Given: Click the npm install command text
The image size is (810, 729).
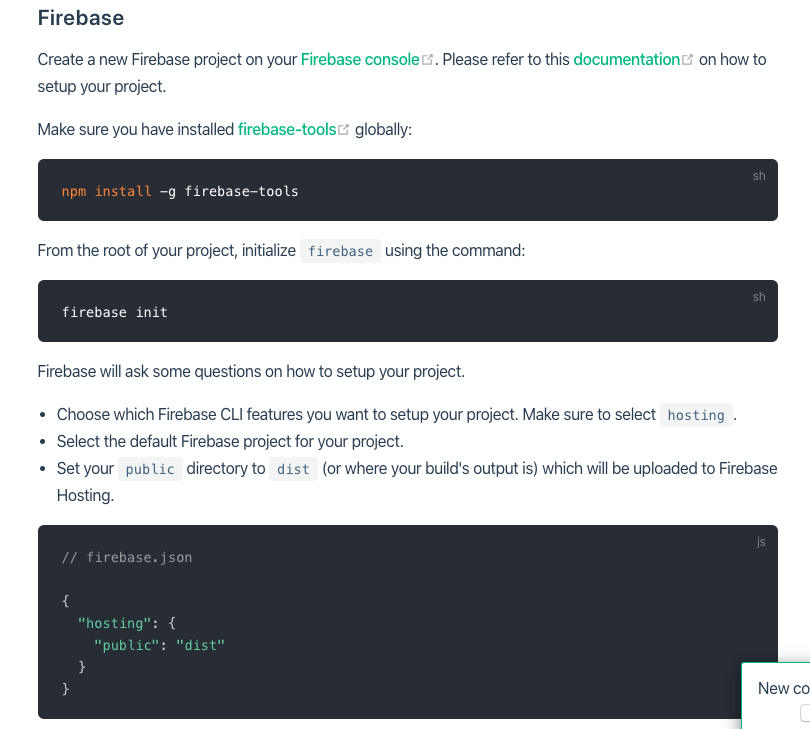Looking at the screenshot, I should coord(180,191).
